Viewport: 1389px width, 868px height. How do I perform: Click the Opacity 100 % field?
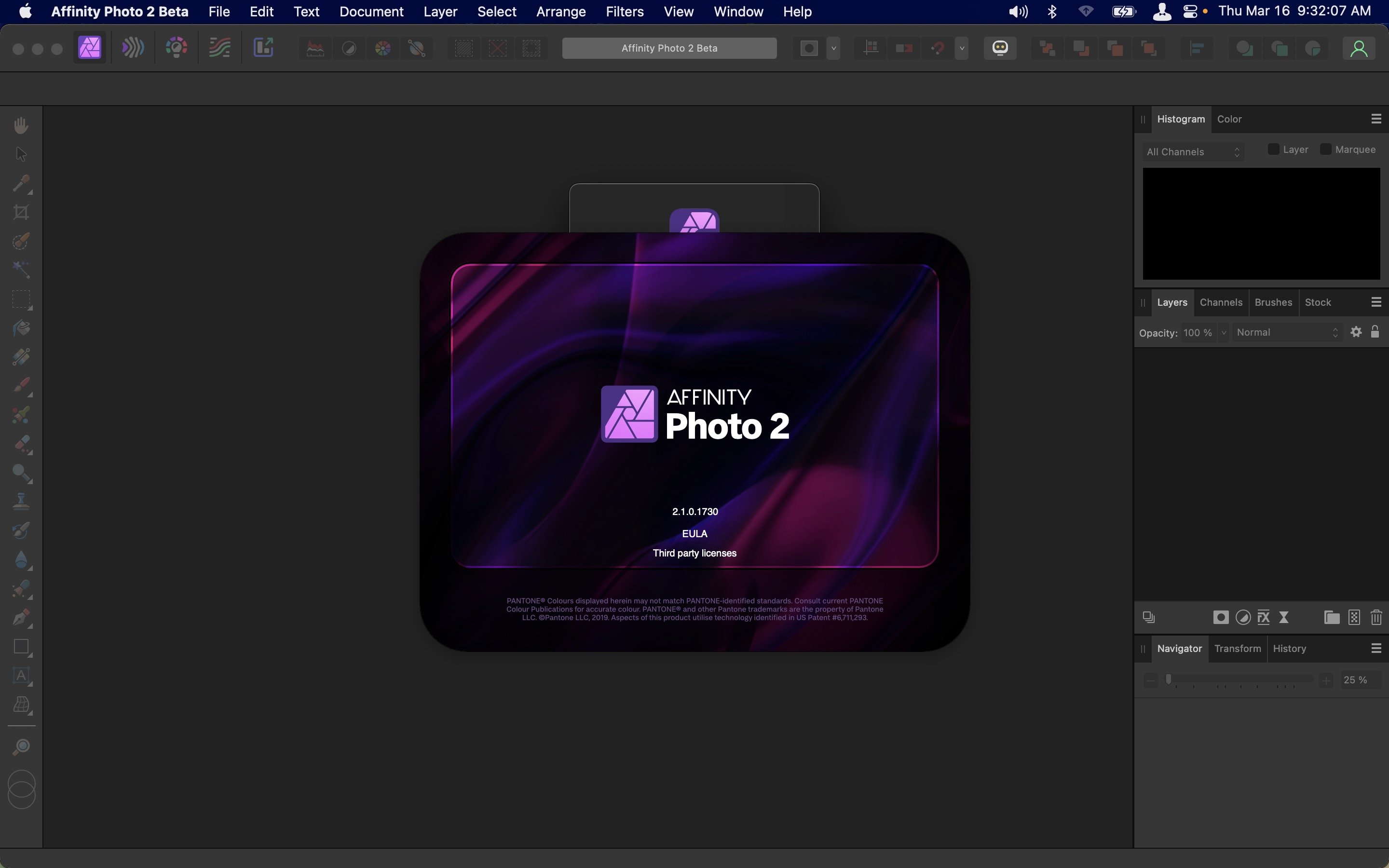click(x=1198, y=332)
